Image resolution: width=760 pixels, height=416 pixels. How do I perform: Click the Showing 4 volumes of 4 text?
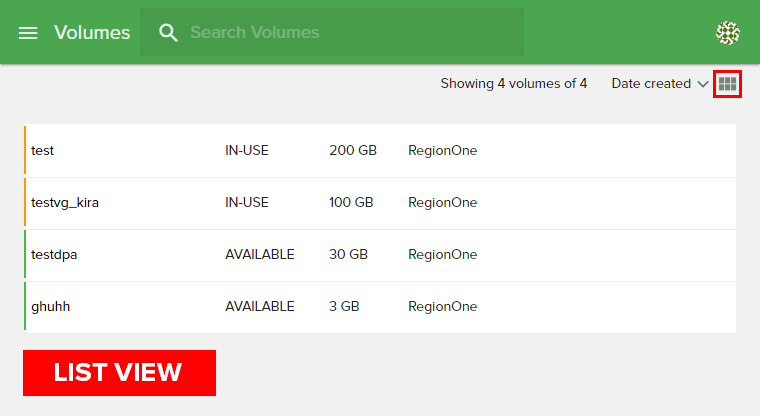click(x=513, y=84)
